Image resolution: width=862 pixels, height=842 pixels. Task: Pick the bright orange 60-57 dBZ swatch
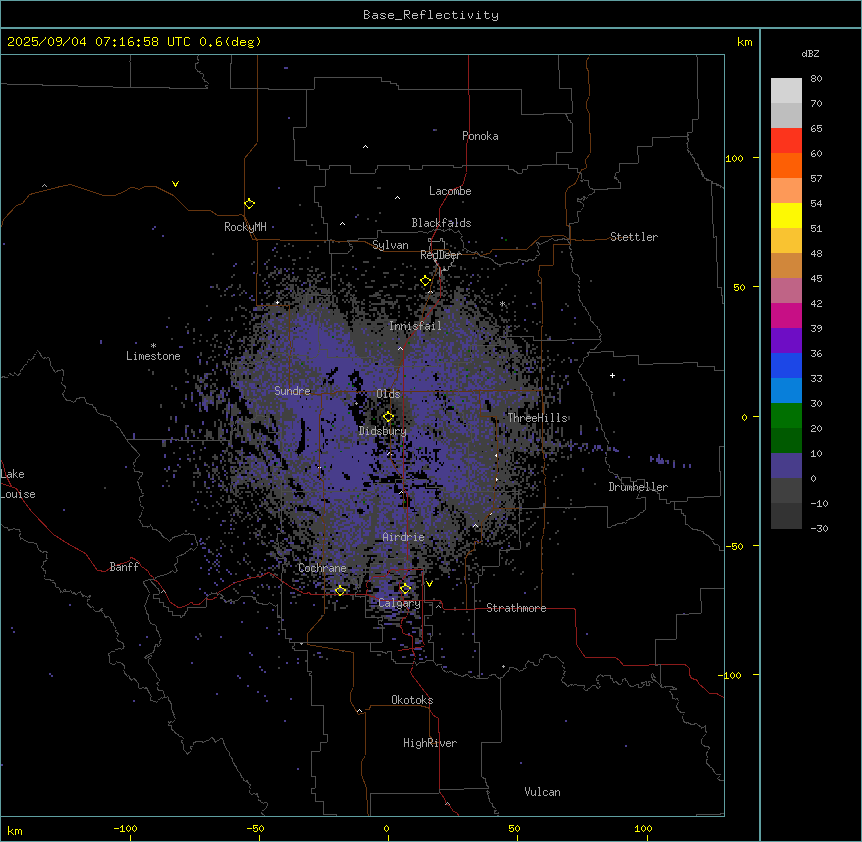pos(786,165)
